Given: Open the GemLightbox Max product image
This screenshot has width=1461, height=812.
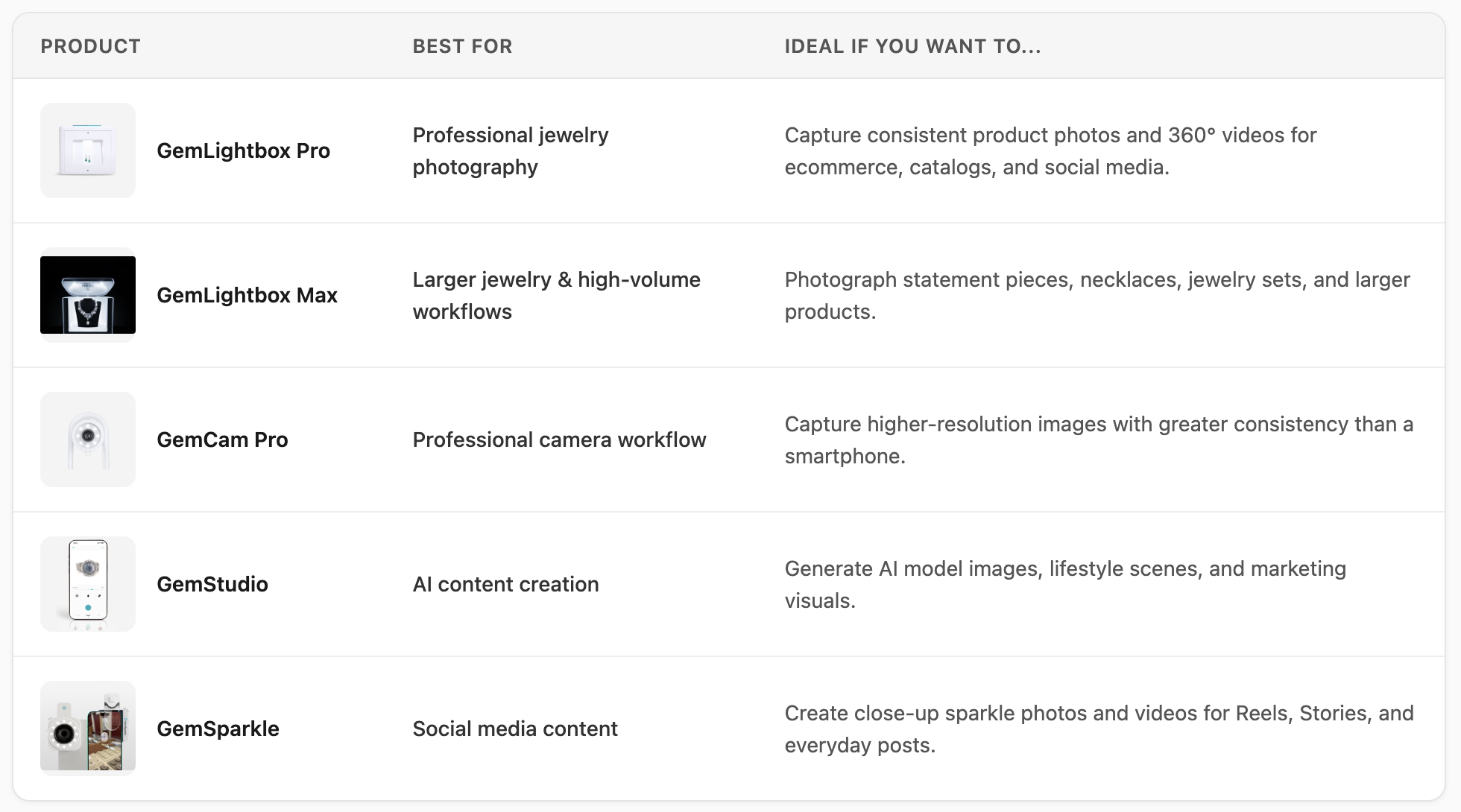Looking at the screenshot, I should coord(88,295).
